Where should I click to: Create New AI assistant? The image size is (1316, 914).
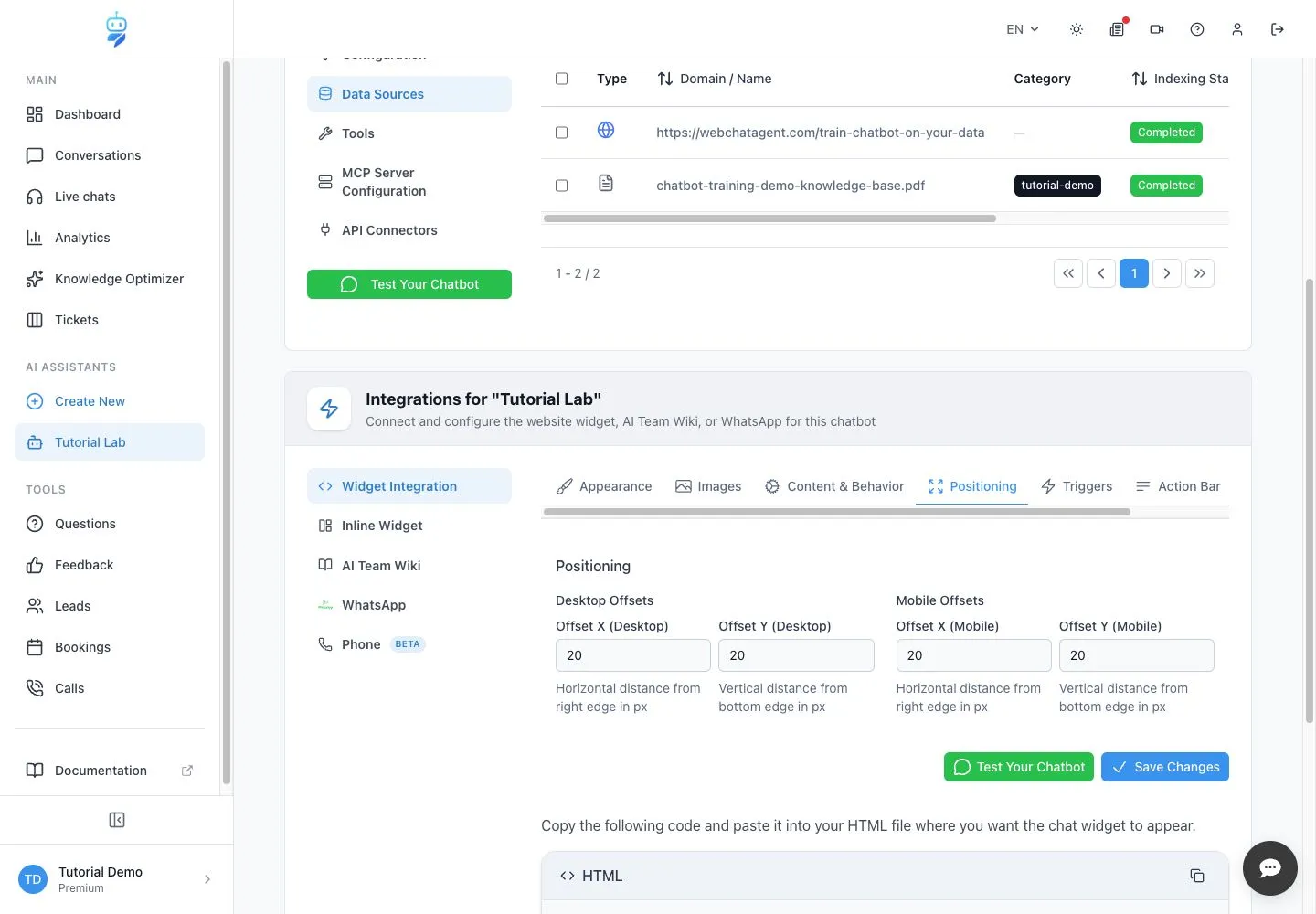point(110,401)
